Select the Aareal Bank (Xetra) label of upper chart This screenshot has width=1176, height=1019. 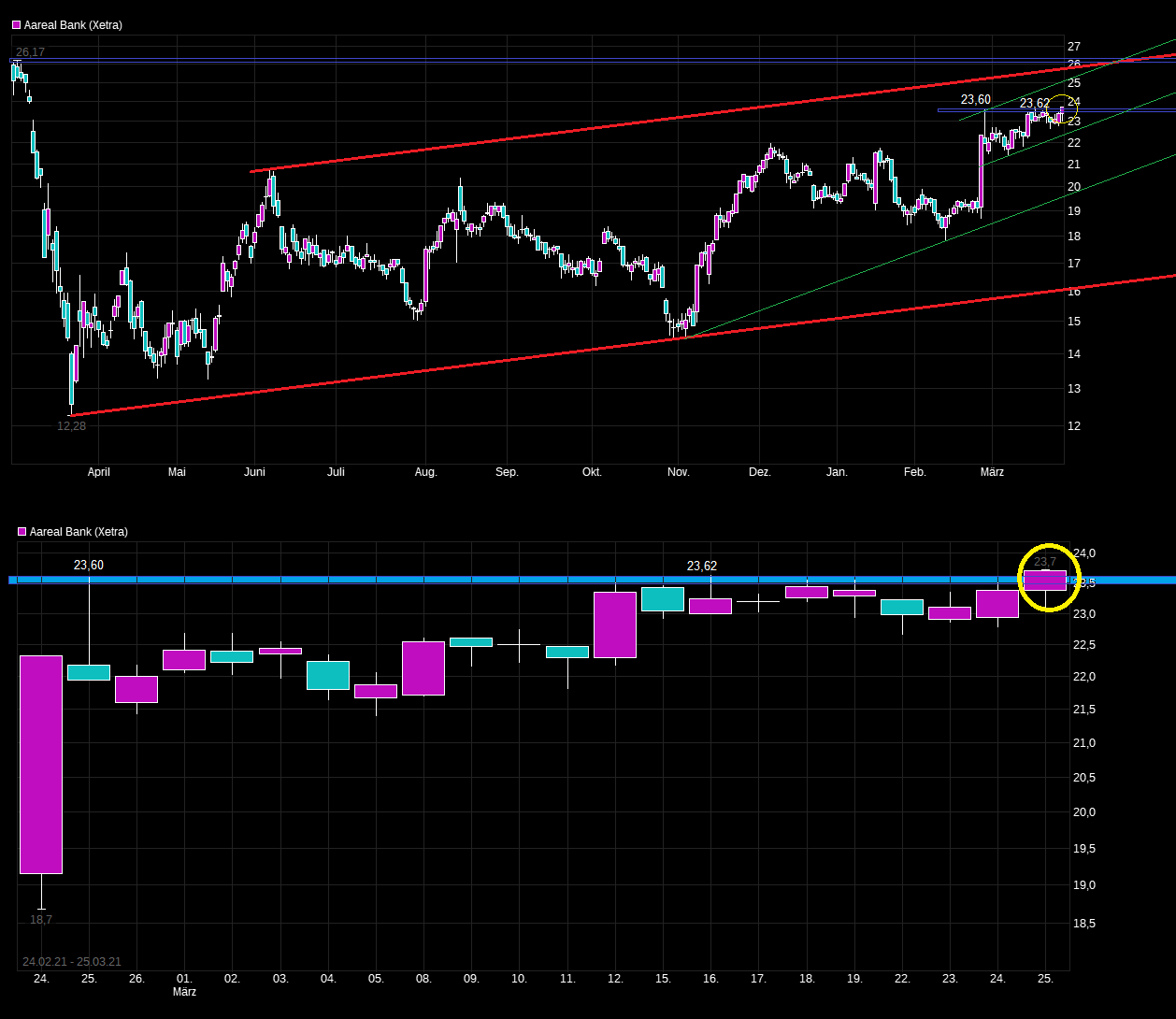coord(73,25)
